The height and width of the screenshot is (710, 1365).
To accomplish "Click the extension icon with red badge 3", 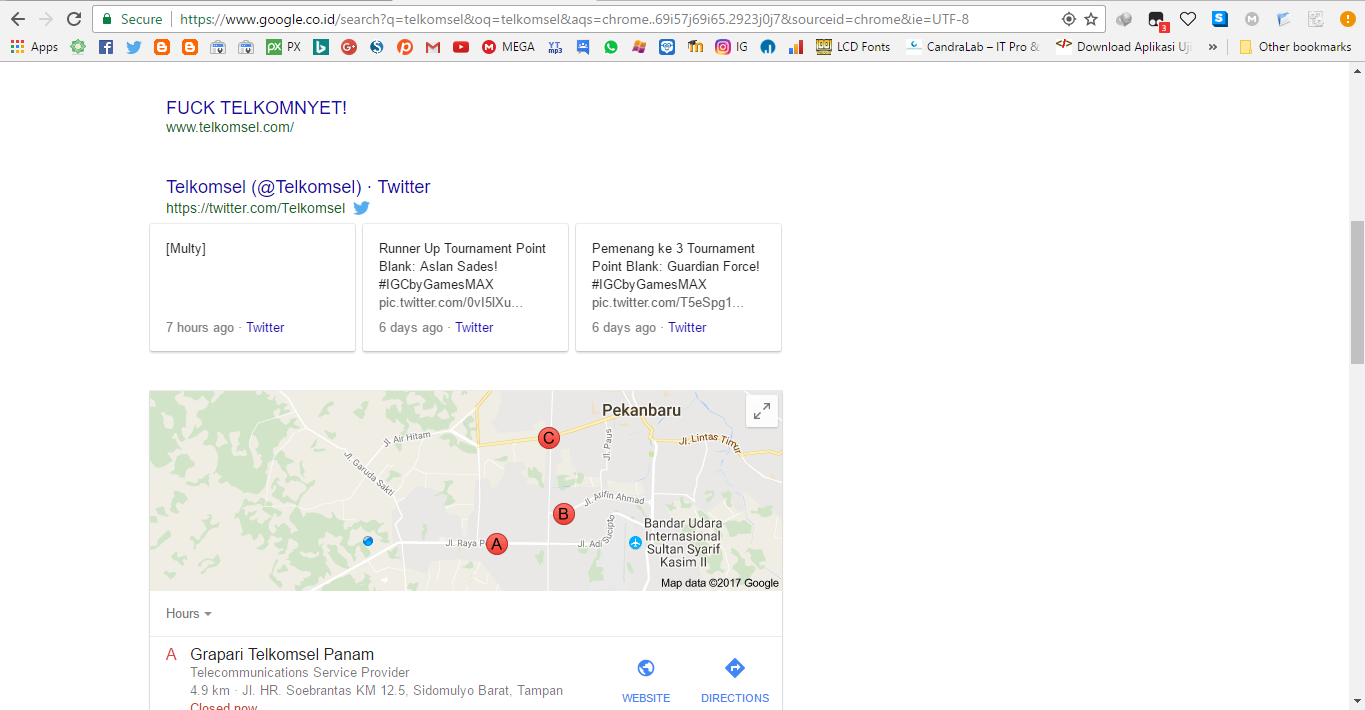I will click(1157, 19).
